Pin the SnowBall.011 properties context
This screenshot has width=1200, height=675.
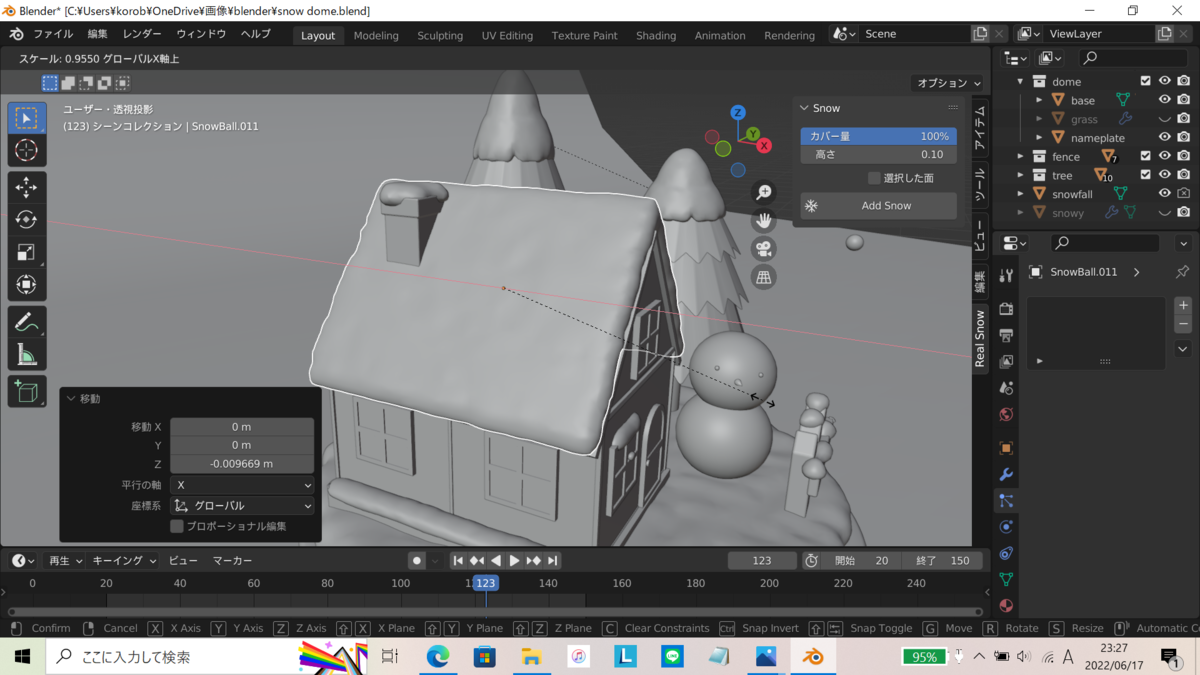point(1182,272)
